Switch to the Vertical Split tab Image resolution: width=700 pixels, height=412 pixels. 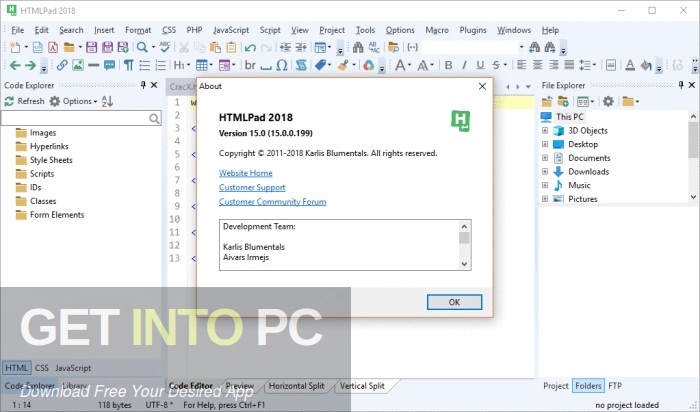point(362,386)
